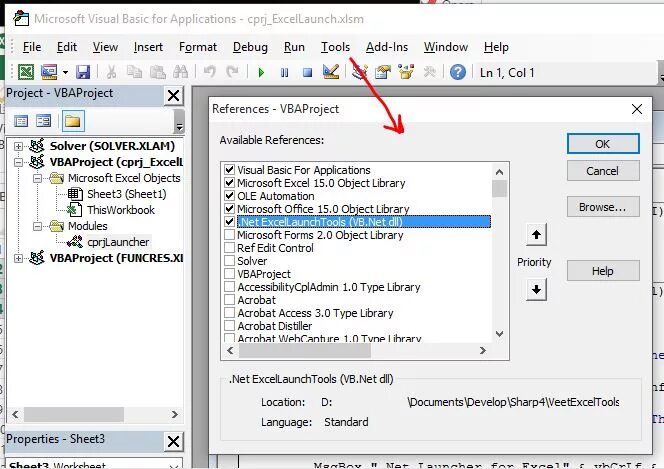Click OK in References dialog

coord(603,144)
